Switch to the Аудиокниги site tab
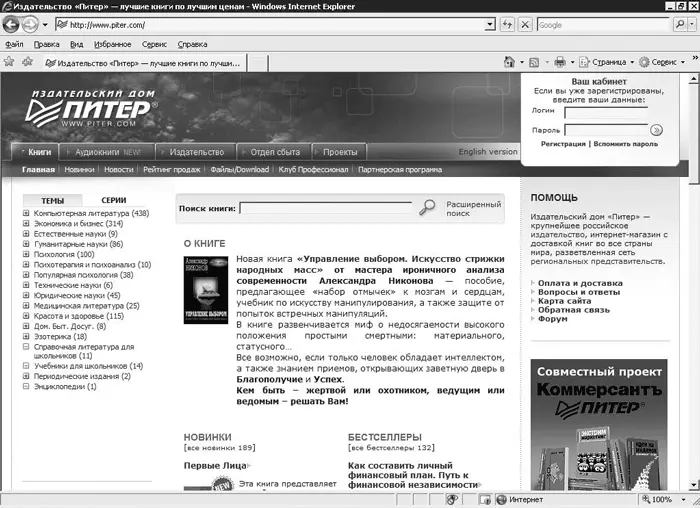The image size is (700, 508). pyautogui.click(x=107, y=152)
